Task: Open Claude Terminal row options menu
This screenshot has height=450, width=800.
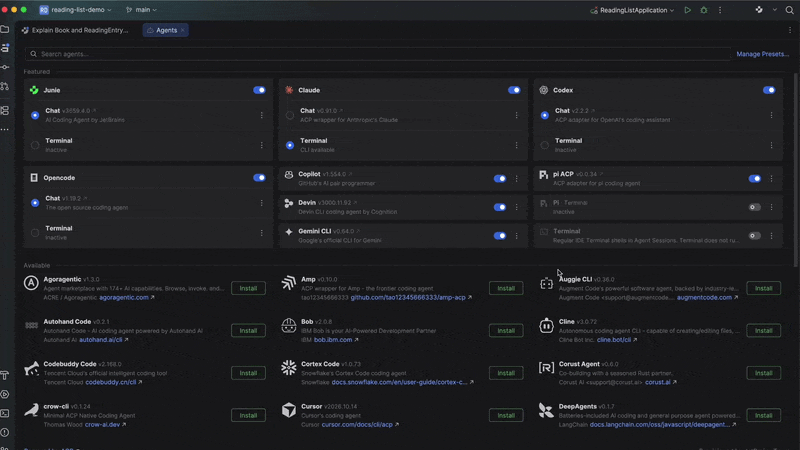Action: pyautogui.click(x=516, y=145)
